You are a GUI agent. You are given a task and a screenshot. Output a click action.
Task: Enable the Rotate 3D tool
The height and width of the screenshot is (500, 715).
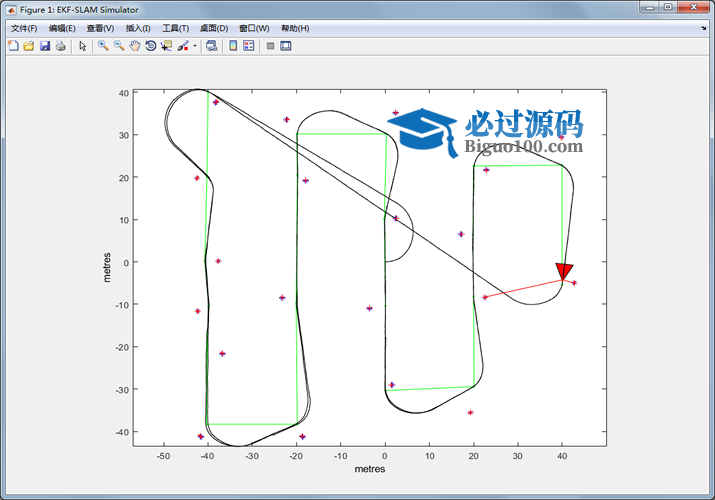click(x=150, y=46)
